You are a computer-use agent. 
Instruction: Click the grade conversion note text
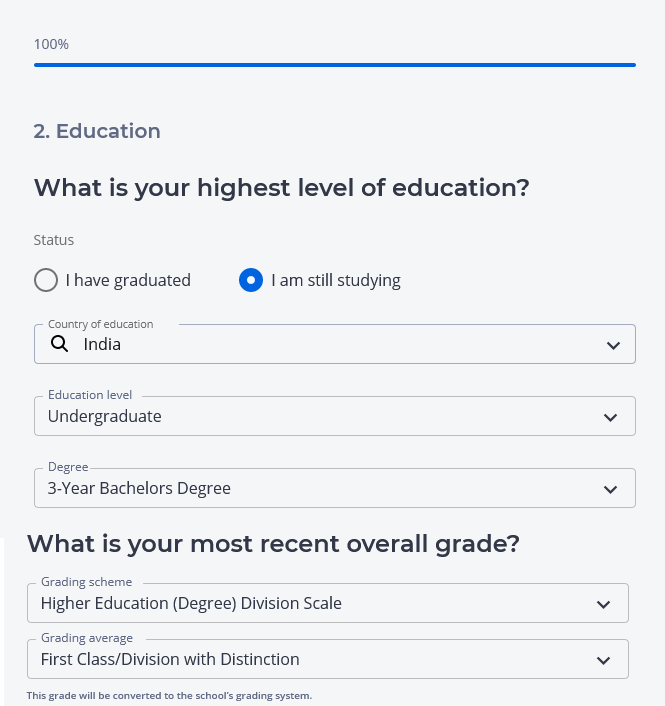pyautogui.click(x=169, y=695)
